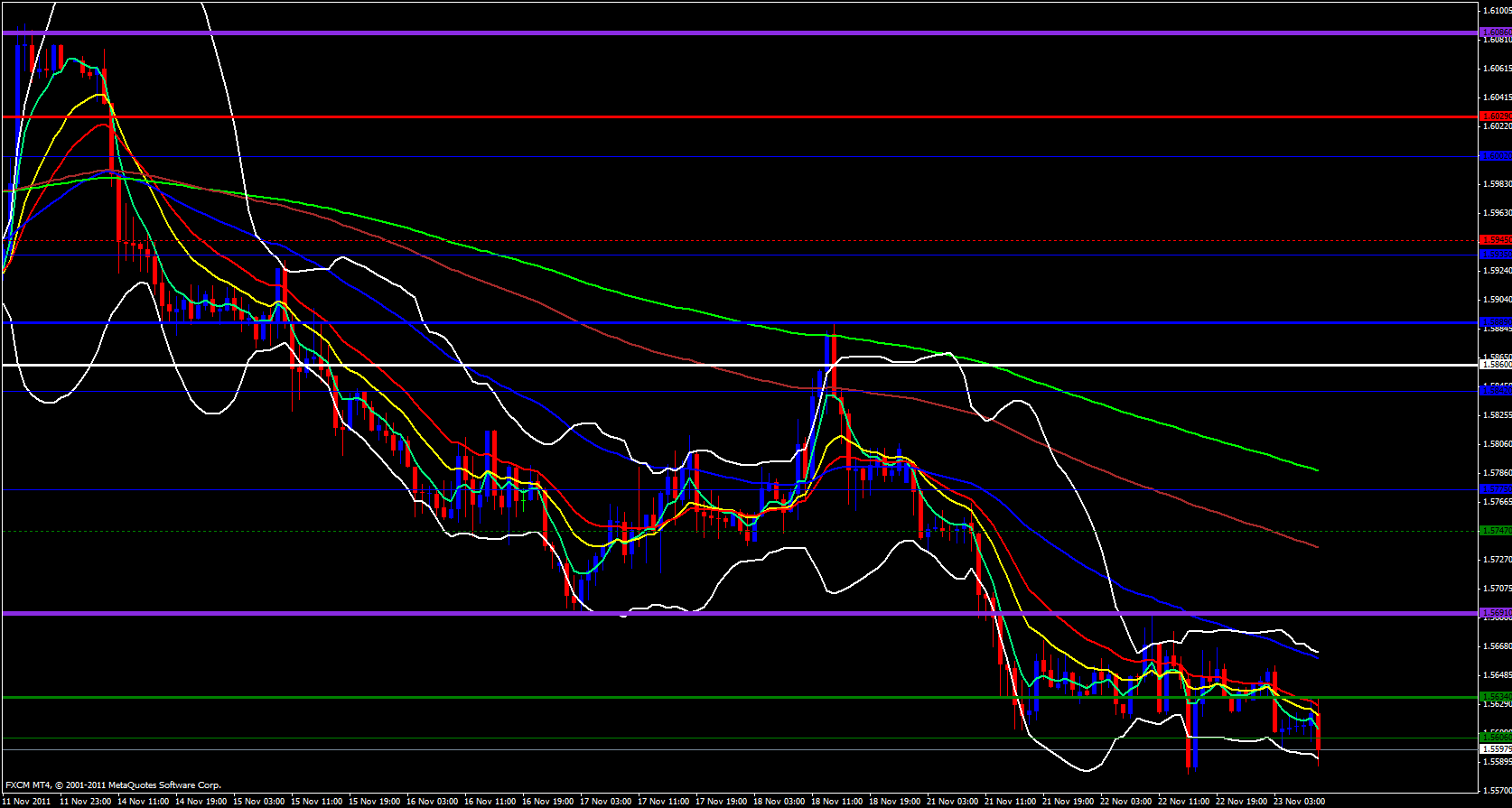Click the FXCM MT4 copyright text
1512x808 pixels.
point(113,785)
